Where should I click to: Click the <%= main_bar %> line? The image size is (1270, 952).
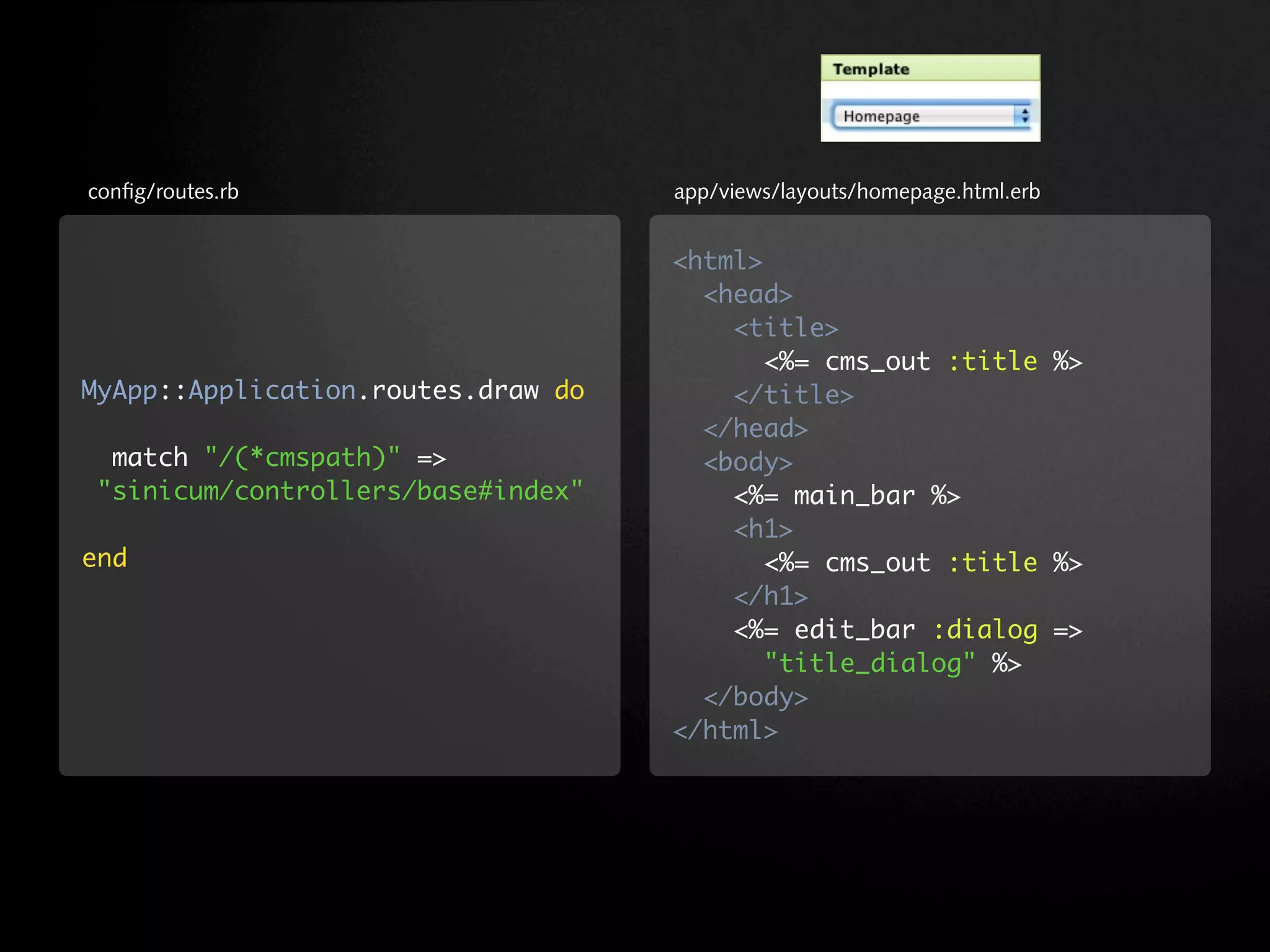coord(847,496)
